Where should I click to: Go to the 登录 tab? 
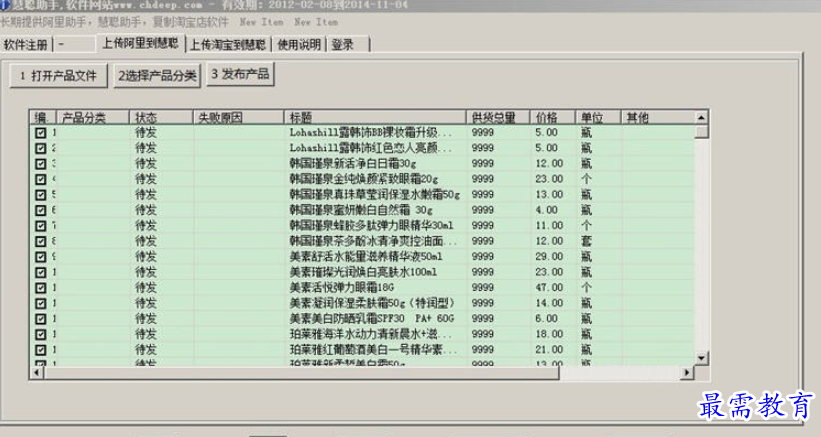348,44
